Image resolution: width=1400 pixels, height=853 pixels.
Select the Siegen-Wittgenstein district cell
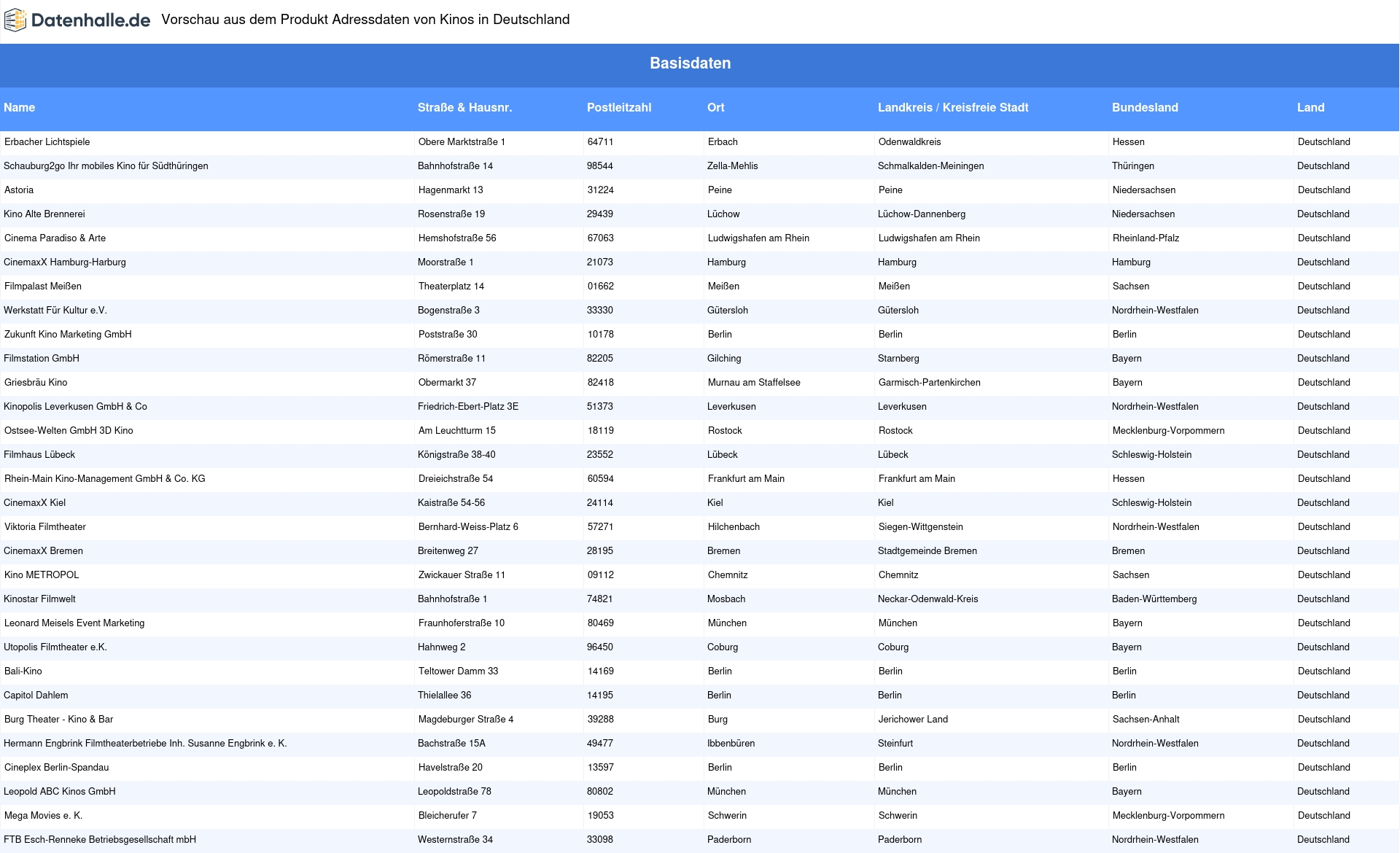pos(921,527)
